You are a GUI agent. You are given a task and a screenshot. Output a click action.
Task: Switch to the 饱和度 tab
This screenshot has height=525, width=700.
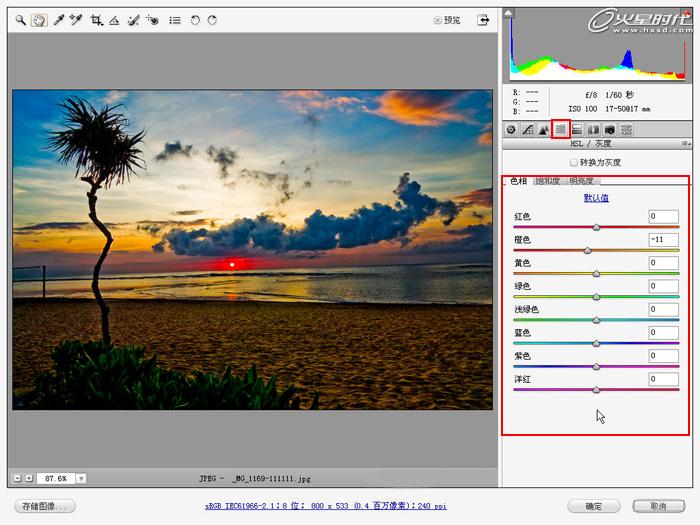coord(548,181)
